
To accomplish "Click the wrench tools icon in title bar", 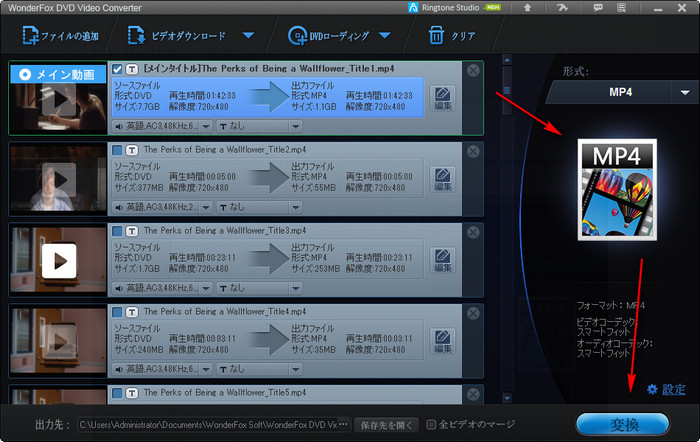I will tap(562, 8).
